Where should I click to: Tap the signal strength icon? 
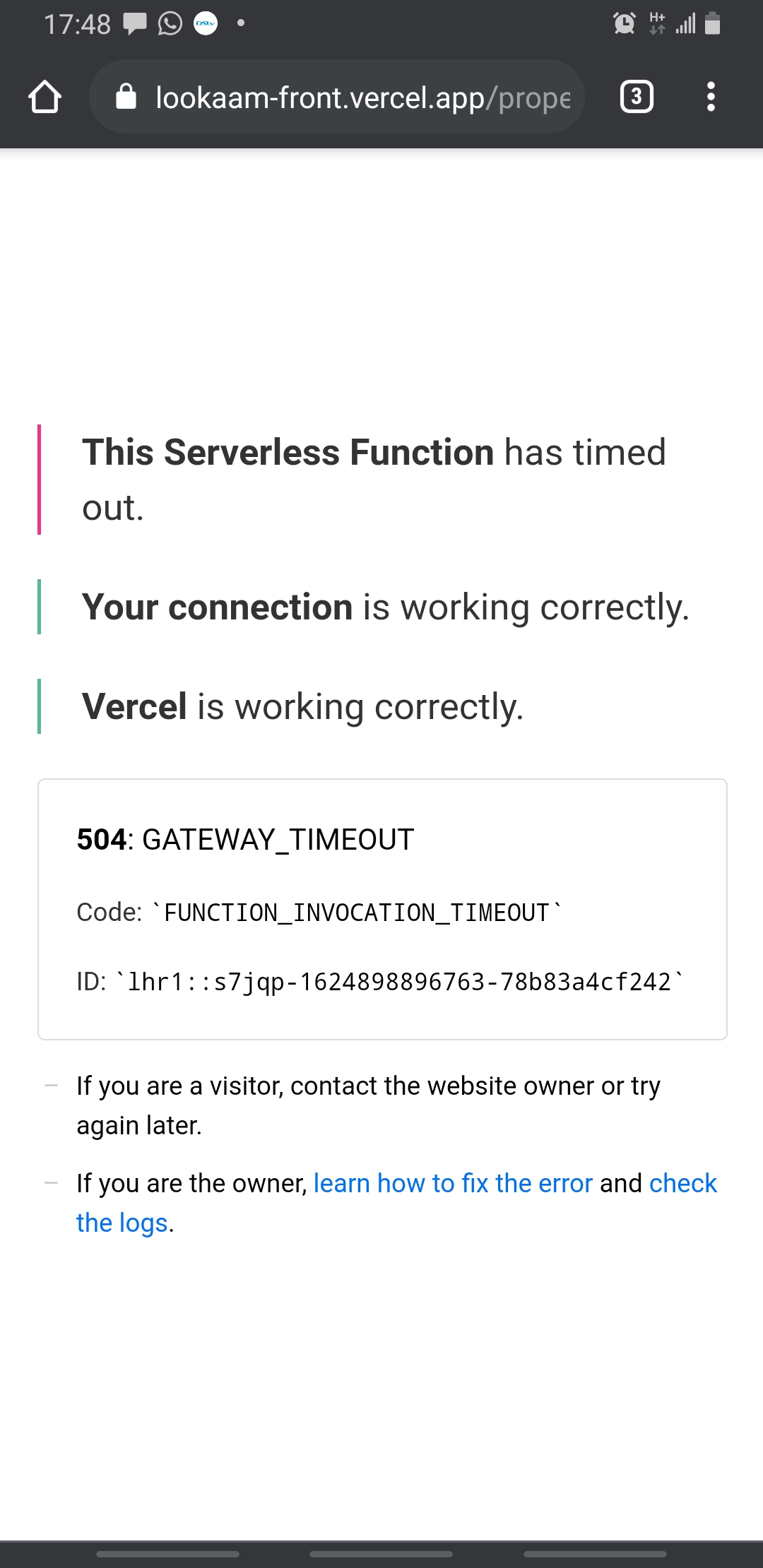click(686, 23)
